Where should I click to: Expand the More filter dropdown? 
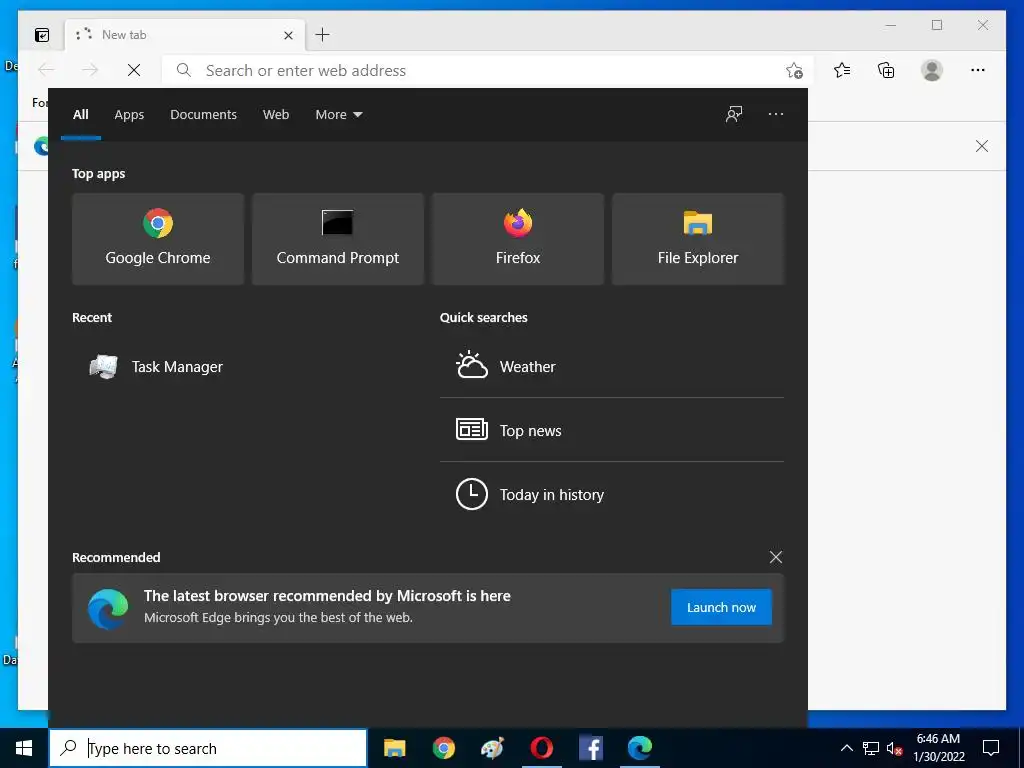[338, 114]
